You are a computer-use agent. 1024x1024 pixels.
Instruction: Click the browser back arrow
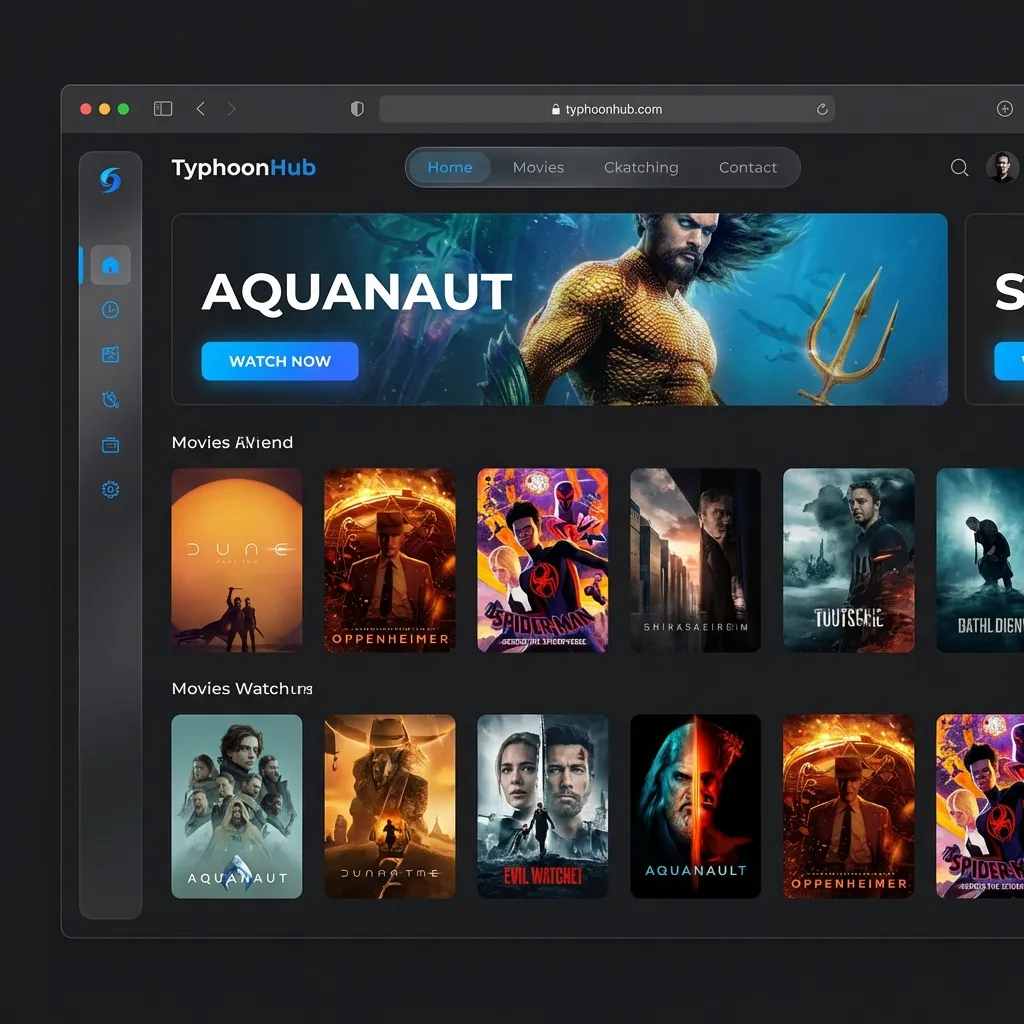click(201, 109)
